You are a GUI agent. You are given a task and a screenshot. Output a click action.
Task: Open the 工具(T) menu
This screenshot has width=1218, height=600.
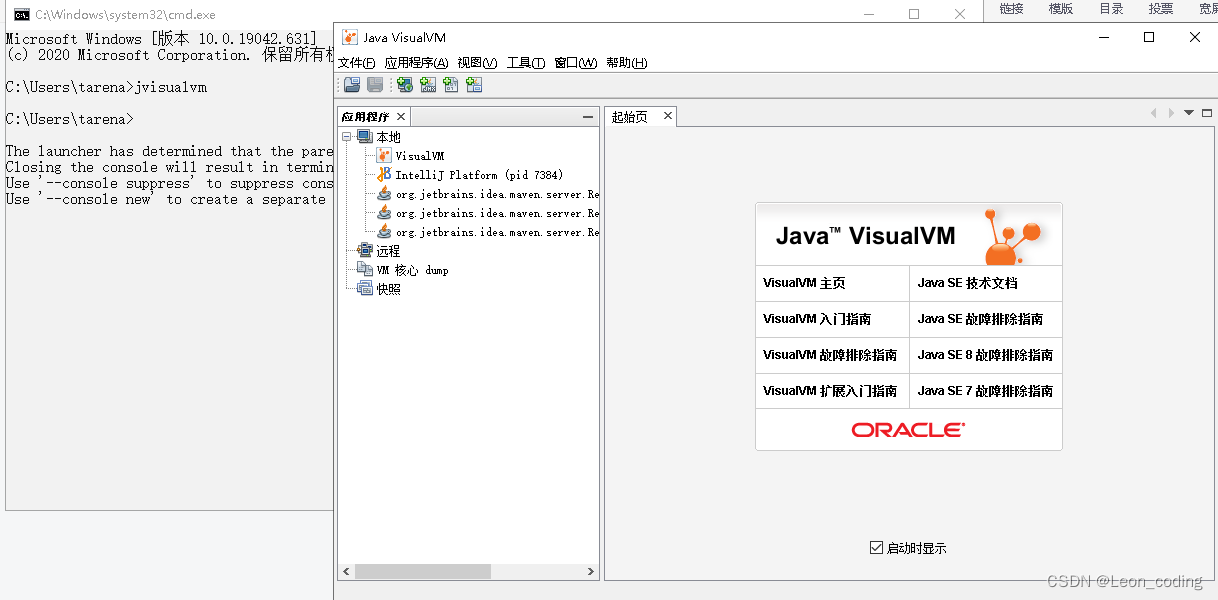point(526,63)
